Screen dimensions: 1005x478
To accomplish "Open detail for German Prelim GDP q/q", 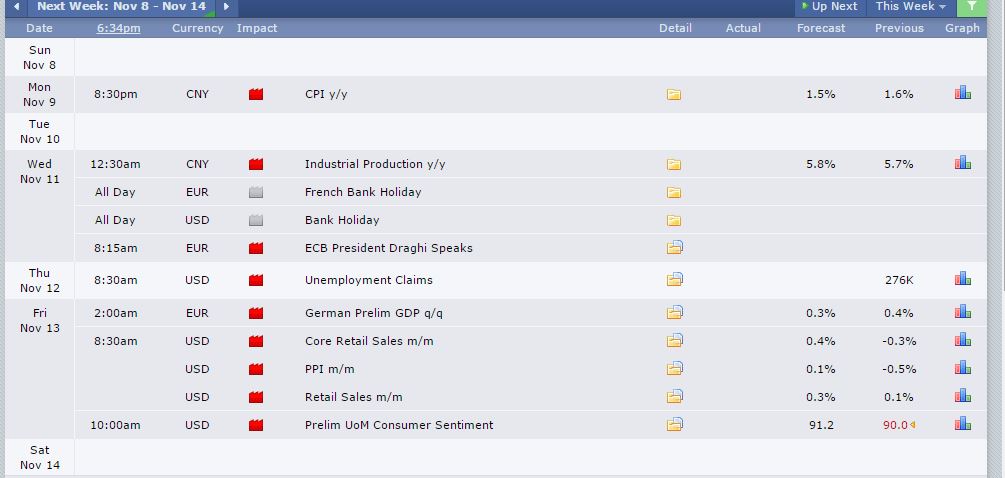I will (674, 313).
